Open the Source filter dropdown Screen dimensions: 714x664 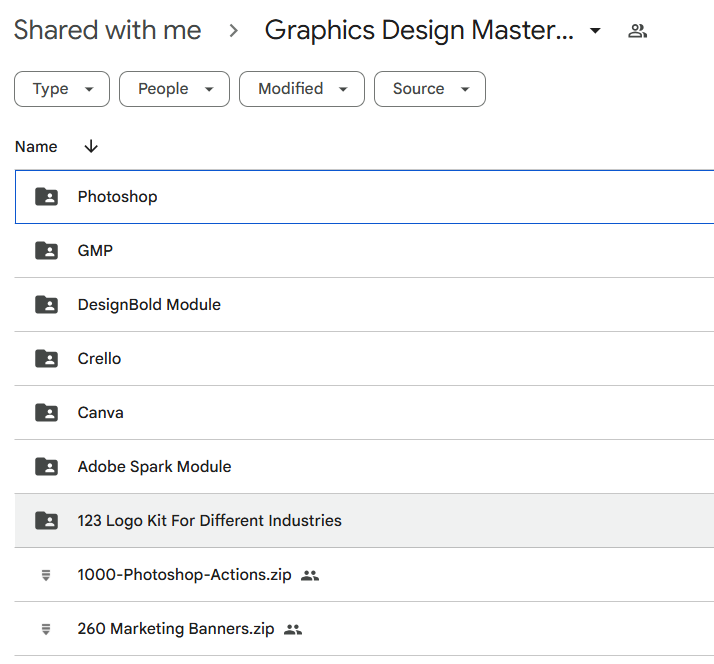click(430, 89)
